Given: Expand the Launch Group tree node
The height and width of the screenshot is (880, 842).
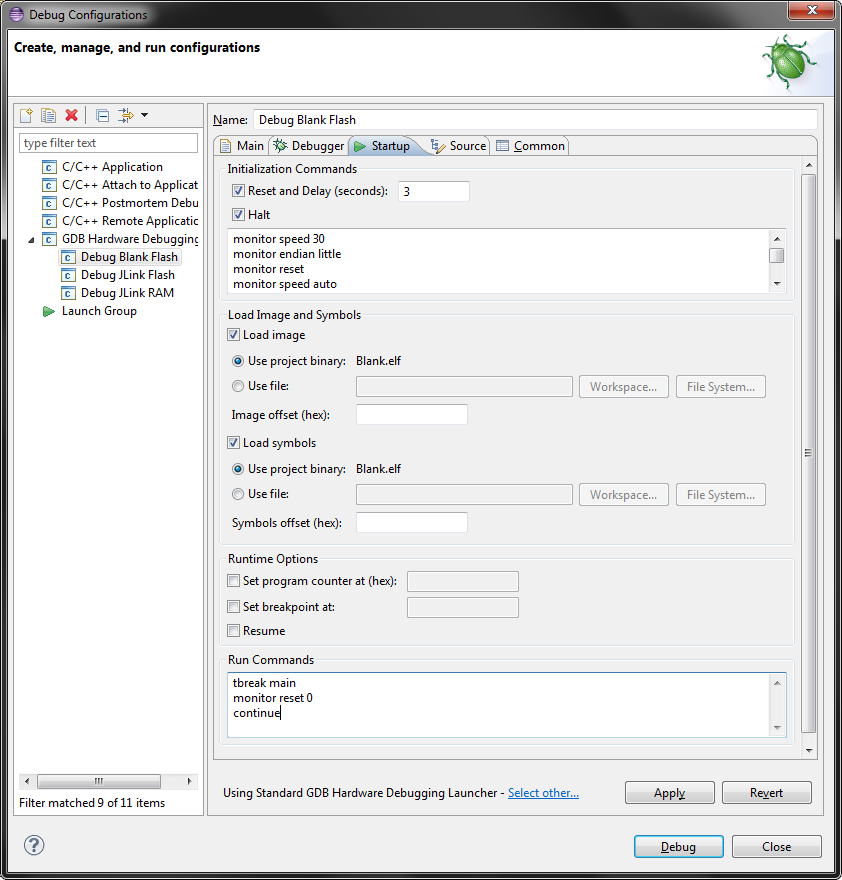Looking at the screenshot, I should click(x=35, y=310).
